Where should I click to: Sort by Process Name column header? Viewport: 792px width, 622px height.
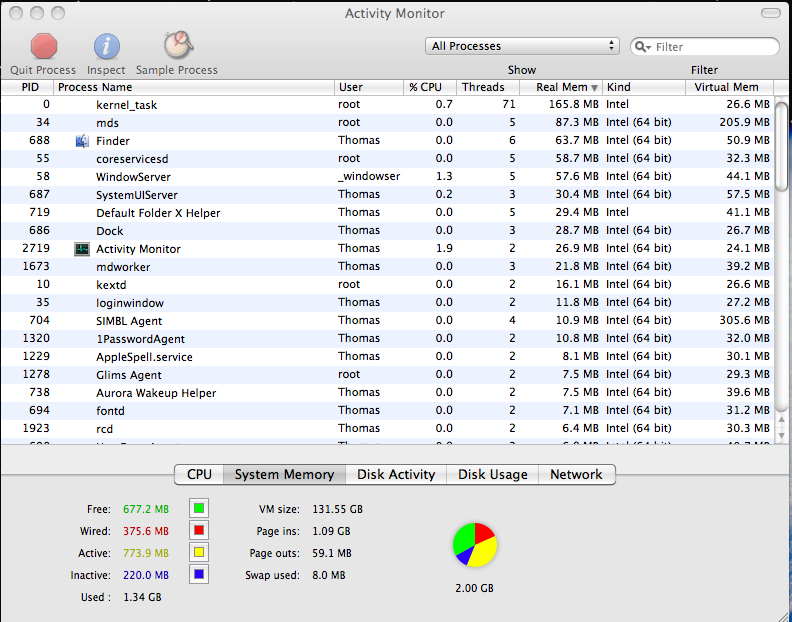194,87
